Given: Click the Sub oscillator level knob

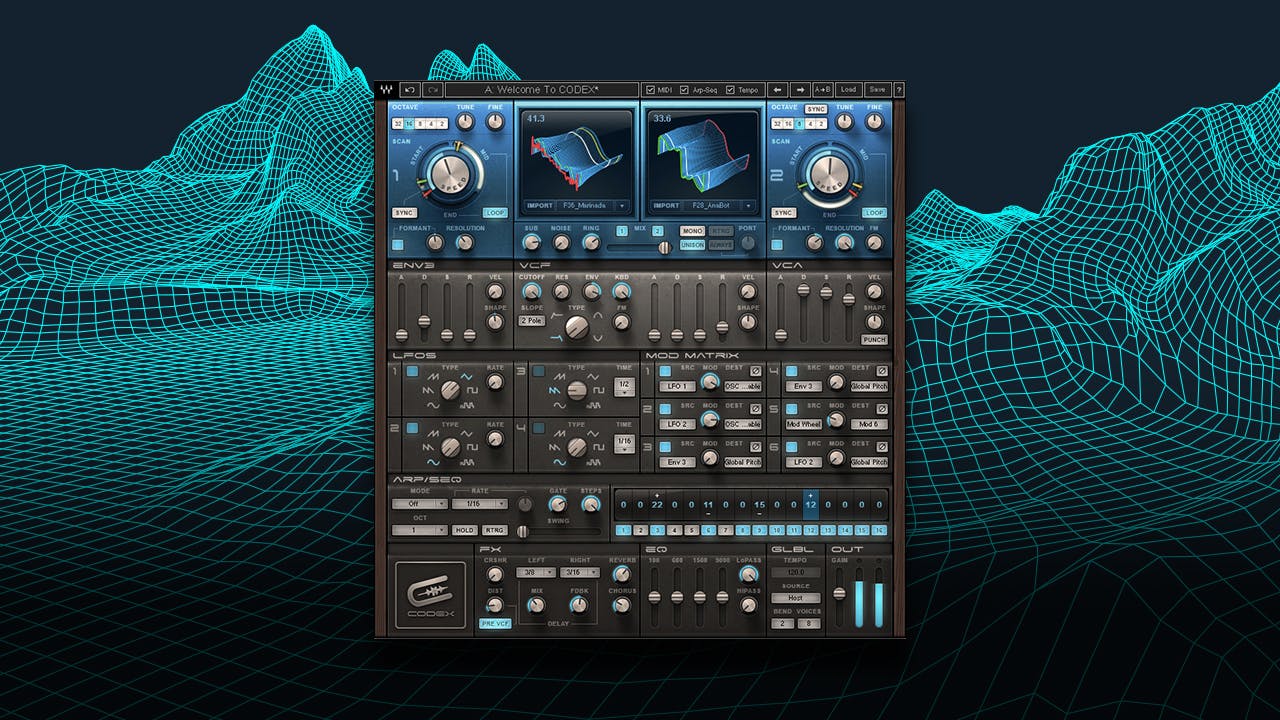Looking at the screenshot, I should pyautogui.click(x=532, y=242).
